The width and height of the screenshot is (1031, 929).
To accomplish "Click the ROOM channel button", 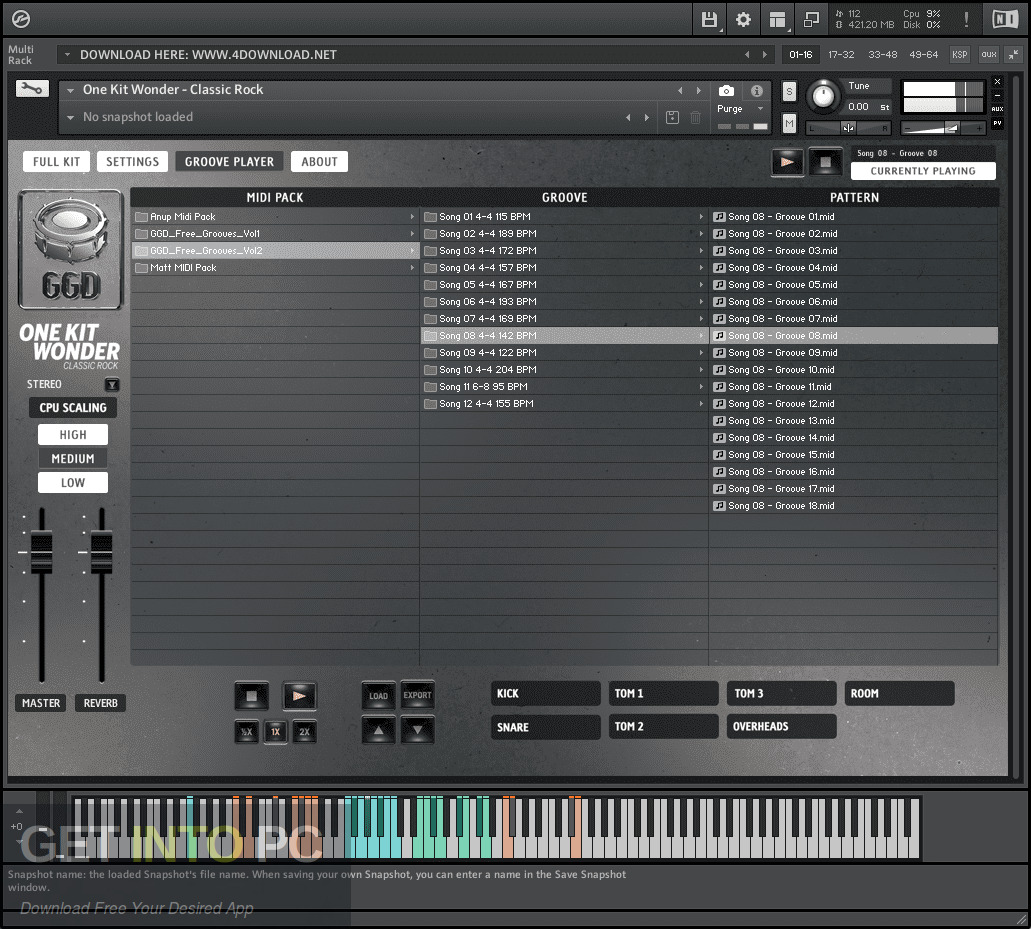I will [899, 694].
